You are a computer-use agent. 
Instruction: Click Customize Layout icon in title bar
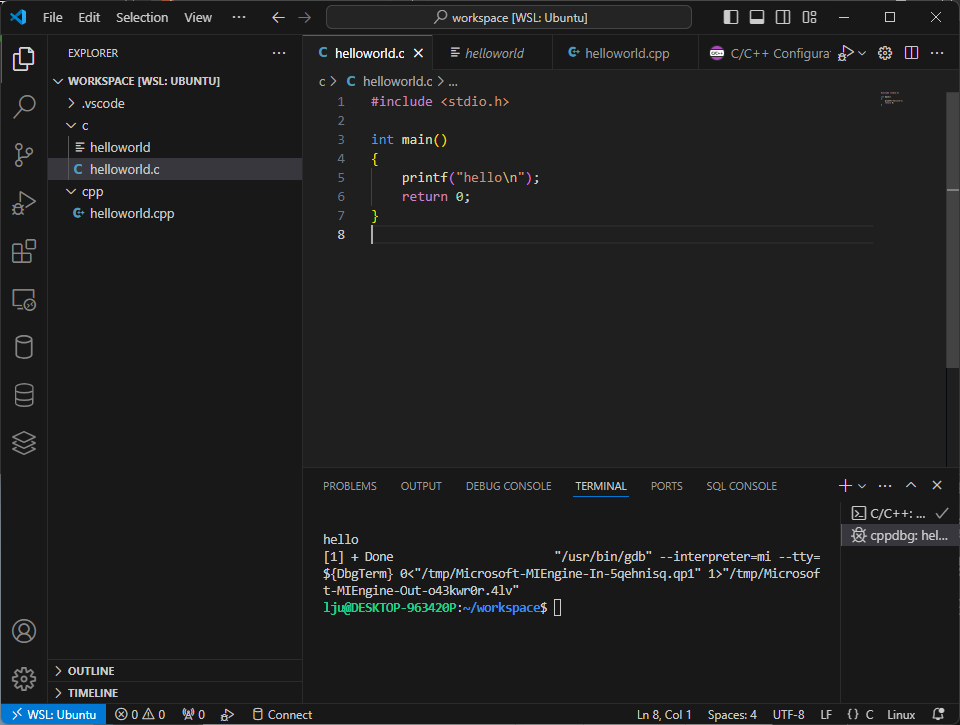tap(809, 17)
